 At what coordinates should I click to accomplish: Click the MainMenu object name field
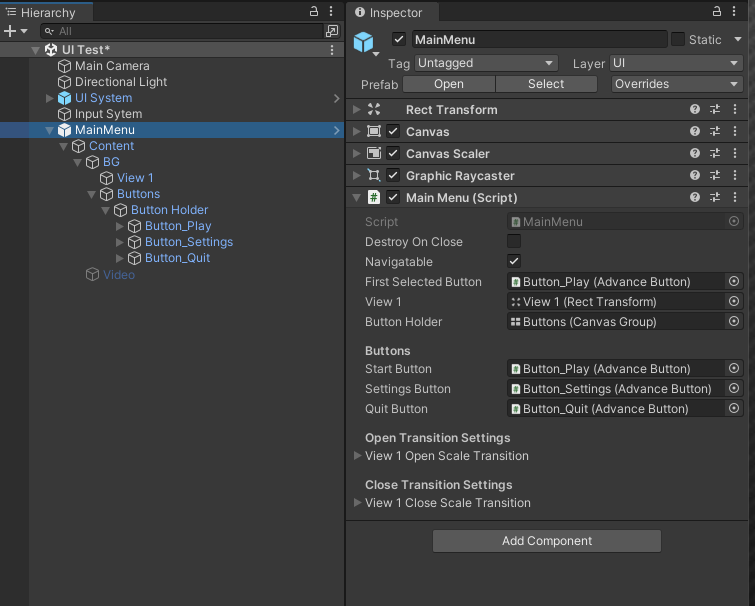(538, 40)
